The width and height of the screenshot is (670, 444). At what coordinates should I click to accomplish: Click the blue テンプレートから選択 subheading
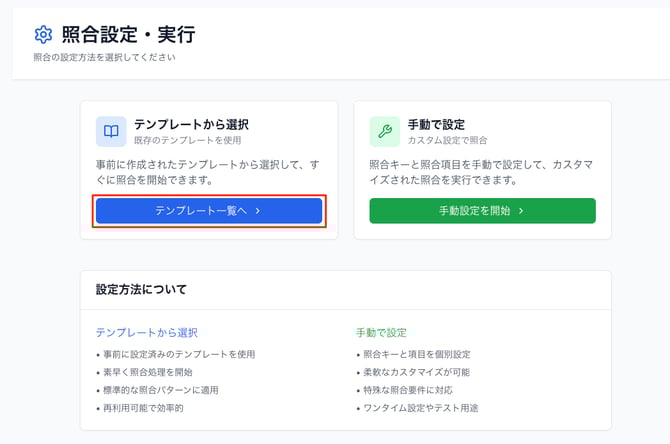pos(147,332)
